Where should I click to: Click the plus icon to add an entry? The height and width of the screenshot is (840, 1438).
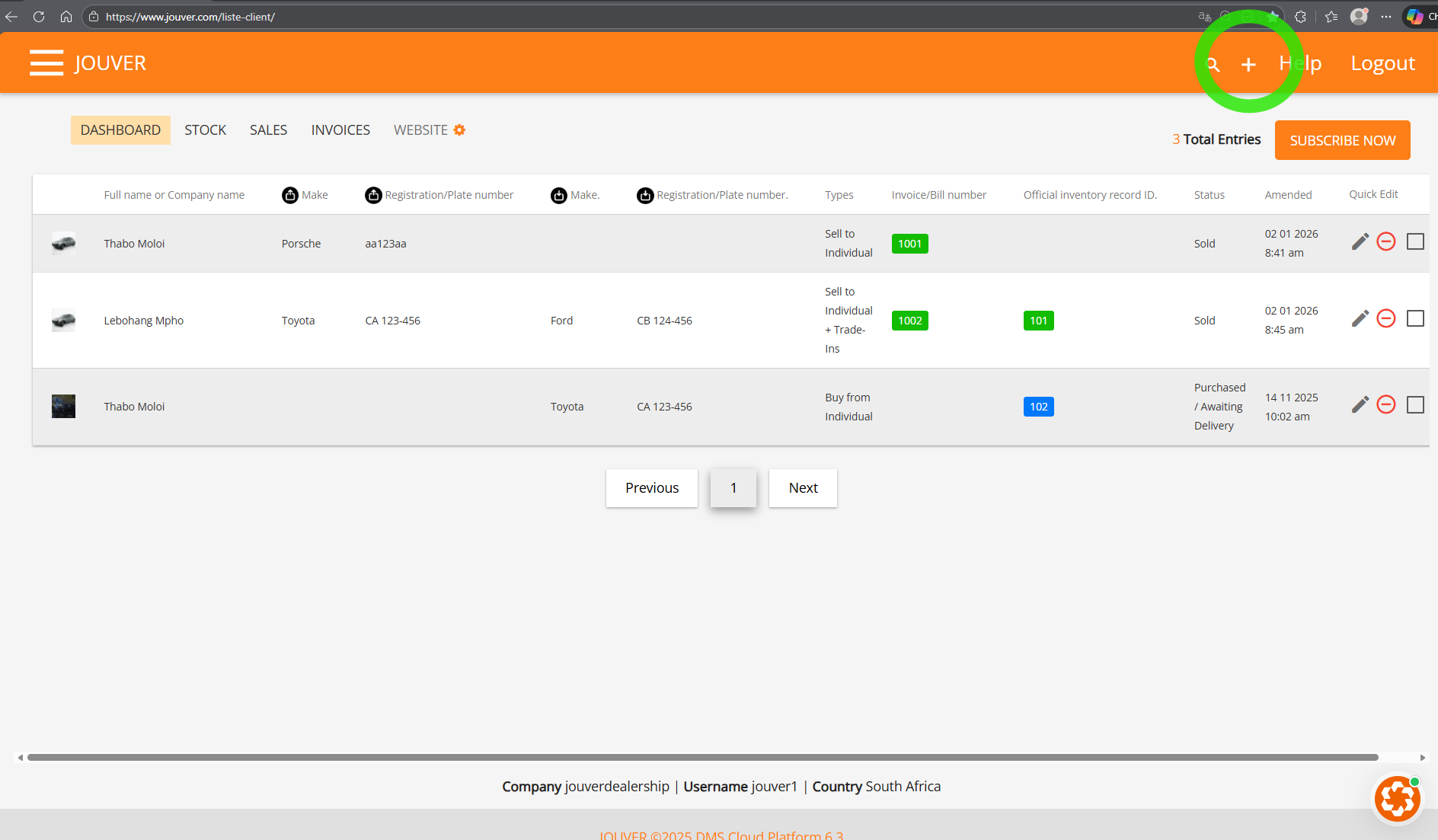pos(1248,65)
